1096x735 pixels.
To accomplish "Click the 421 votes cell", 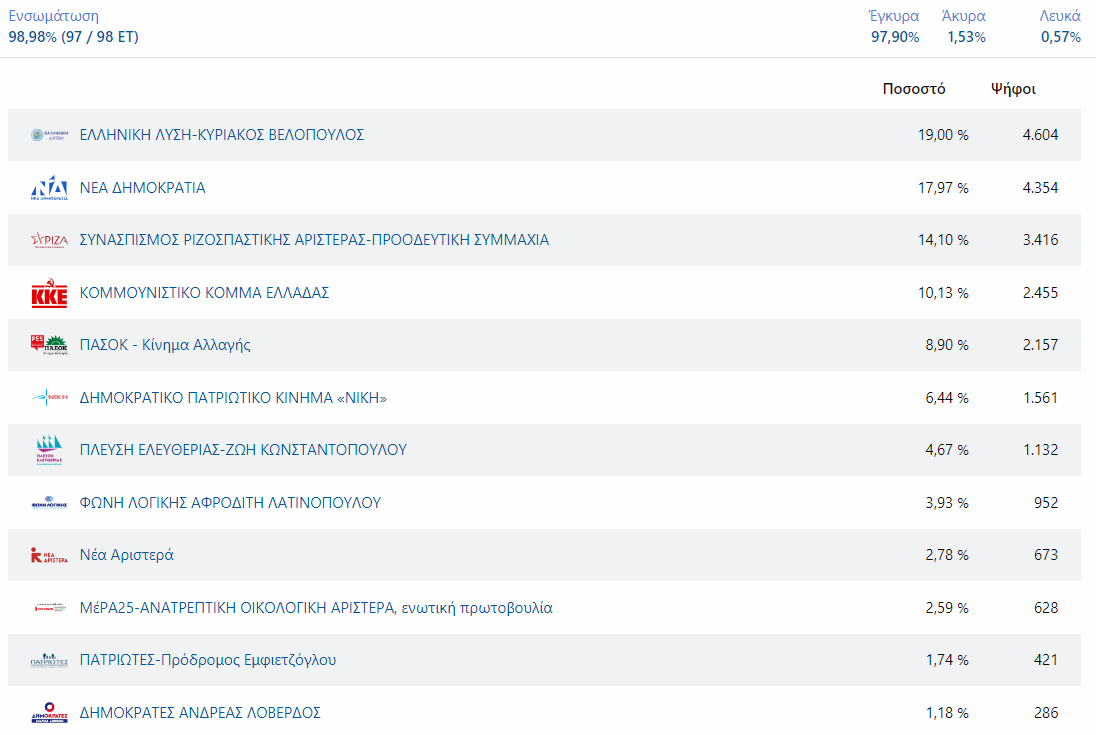I will click(1046, 660).
